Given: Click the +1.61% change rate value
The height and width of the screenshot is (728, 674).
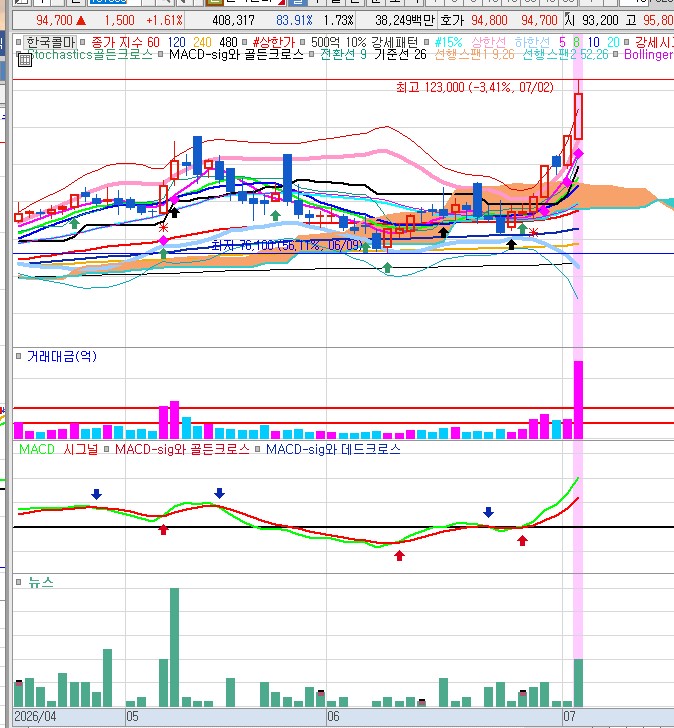Looking at the screenshot, I should 165,20.
